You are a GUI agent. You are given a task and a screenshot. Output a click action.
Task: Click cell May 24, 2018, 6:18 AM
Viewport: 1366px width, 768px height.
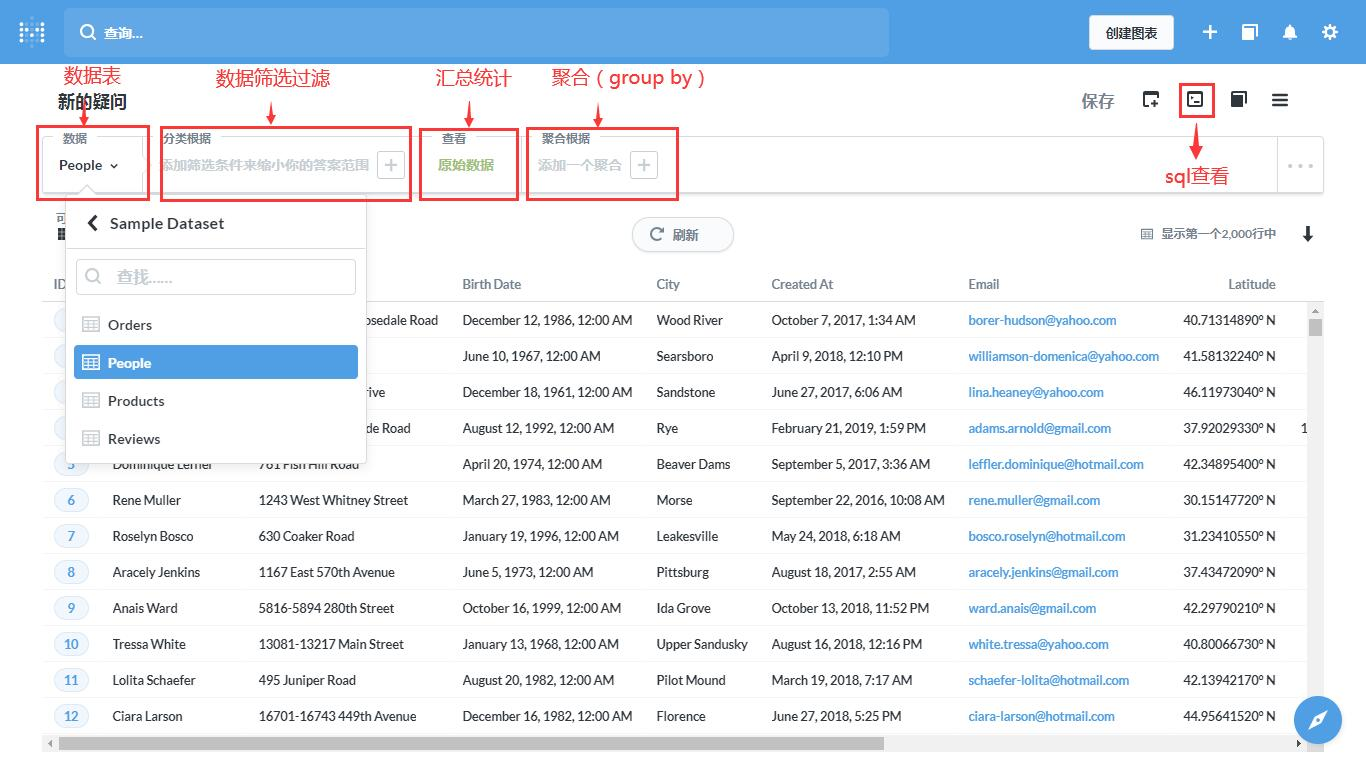(836, 536)
